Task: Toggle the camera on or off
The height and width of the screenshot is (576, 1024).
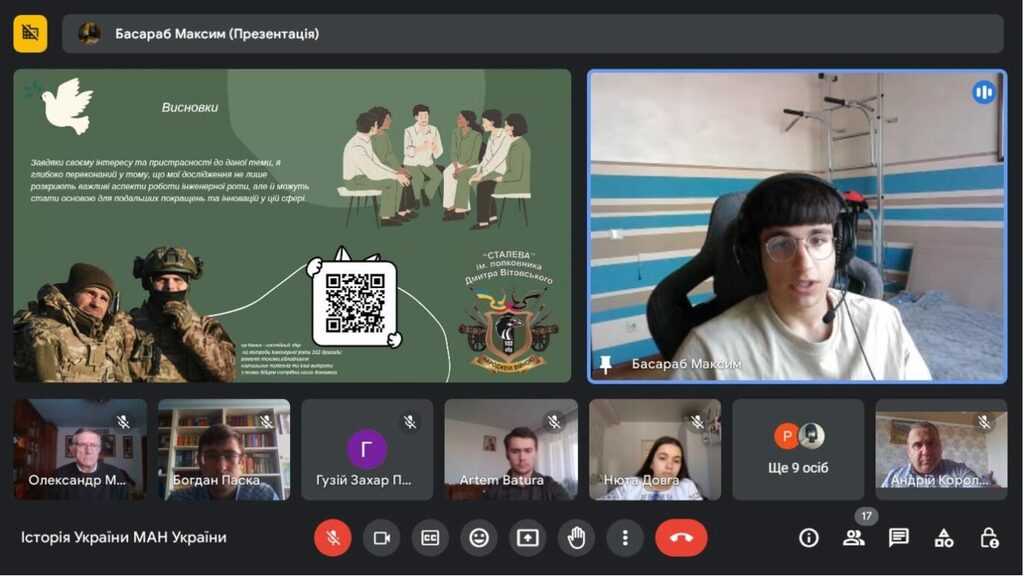Action: (381, 538)
